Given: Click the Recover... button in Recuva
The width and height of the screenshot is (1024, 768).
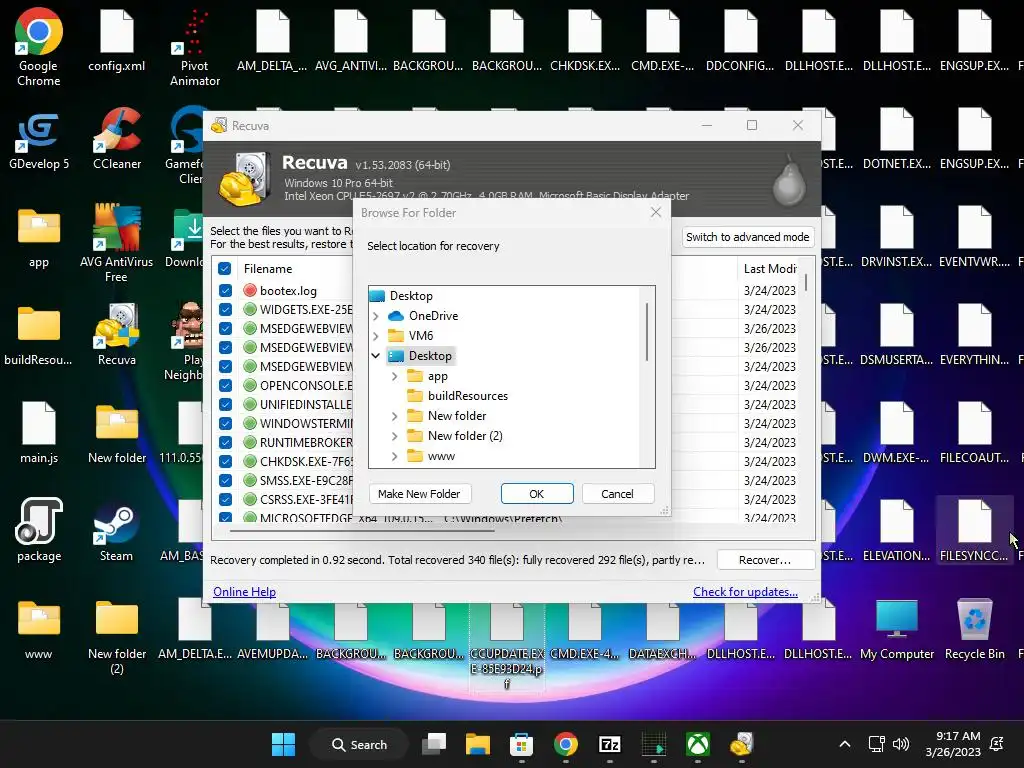Looking at the screenshot, I should click(x=765, y=560).
